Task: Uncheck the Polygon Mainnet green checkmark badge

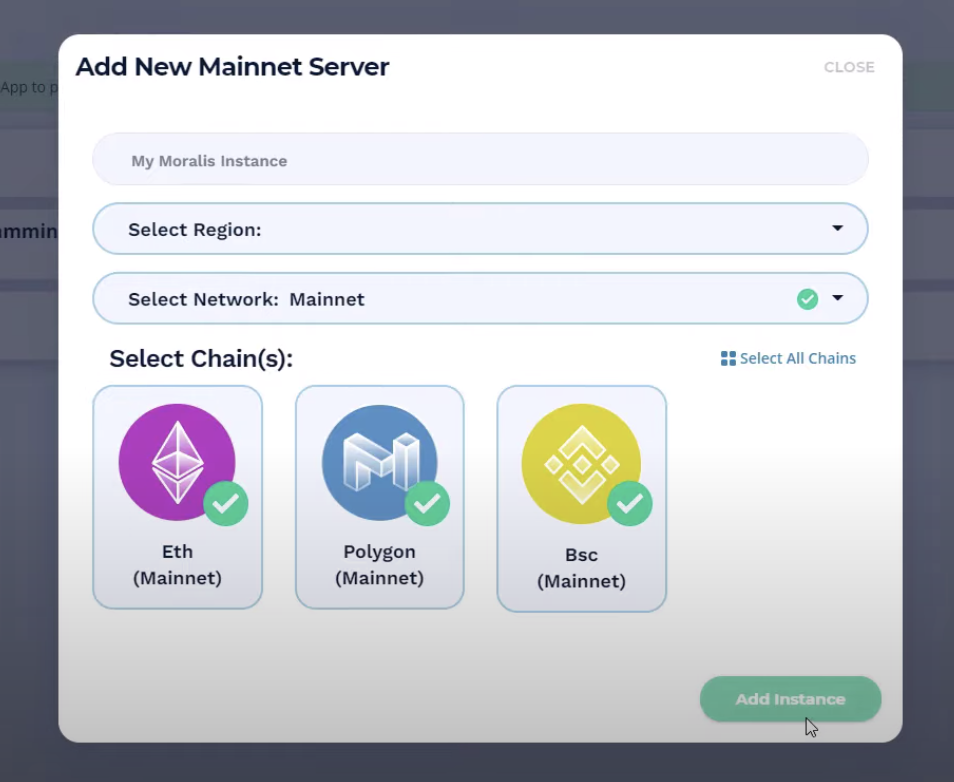Action: [427, 503]
